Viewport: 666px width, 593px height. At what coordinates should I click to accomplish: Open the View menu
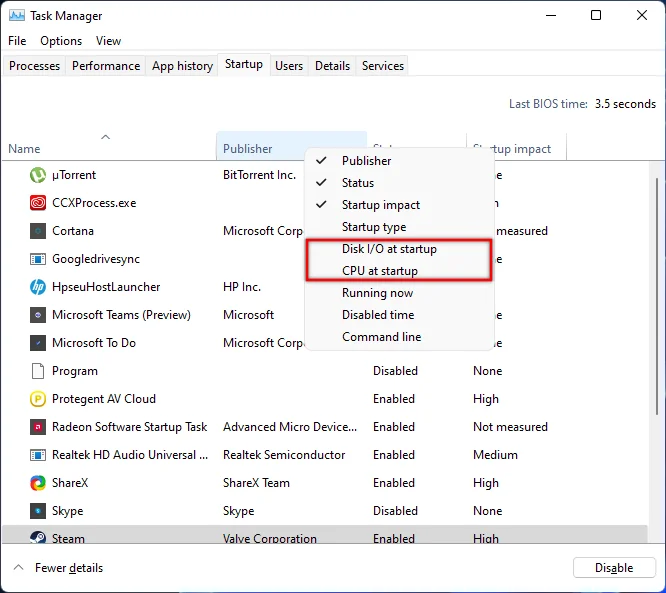pos(108,41)
